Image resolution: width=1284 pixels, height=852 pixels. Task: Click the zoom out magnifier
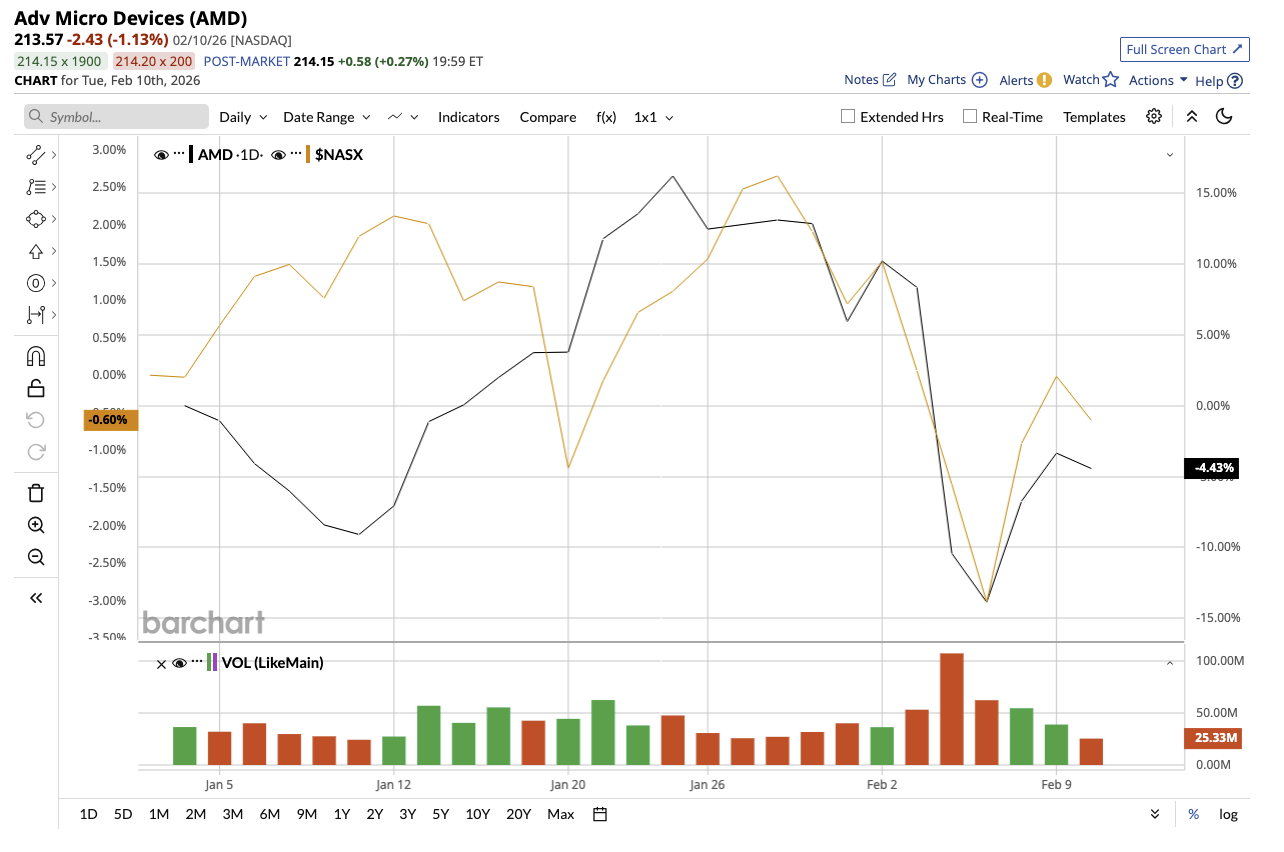pos(36,557)
